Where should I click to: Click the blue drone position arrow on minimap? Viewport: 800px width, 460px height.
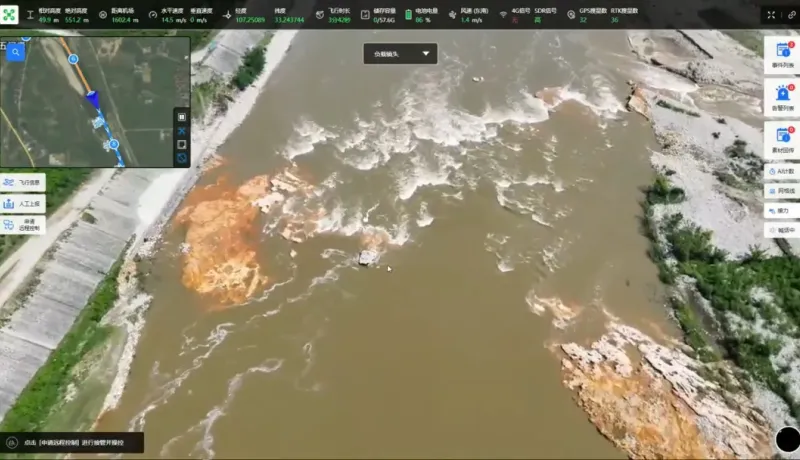click(x=93, y=99)
